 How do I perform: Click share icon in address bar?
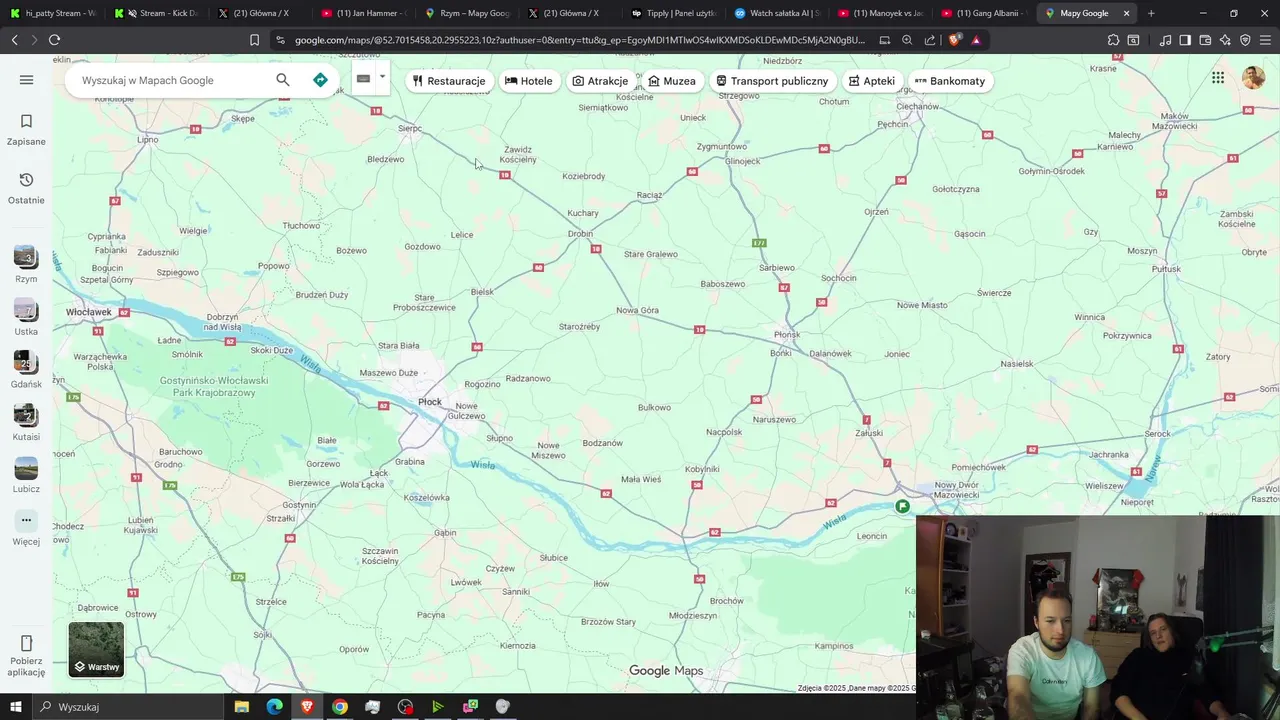930,40
